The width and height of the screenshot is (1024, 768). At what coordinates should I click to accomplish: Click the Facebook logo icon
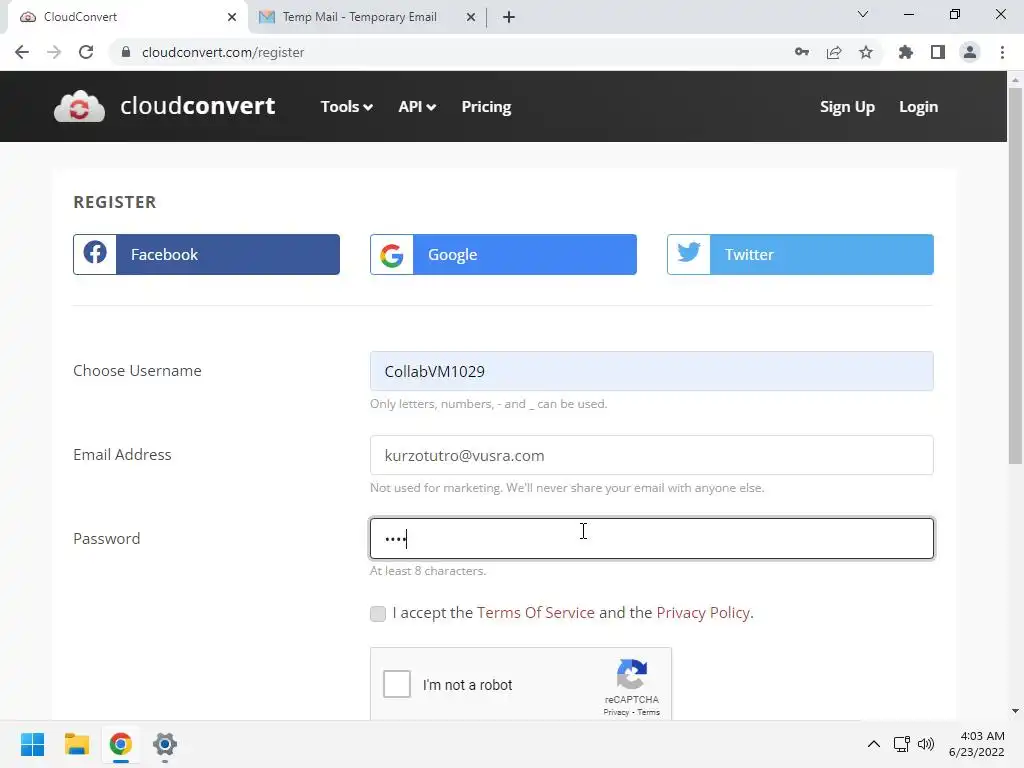coord(95,253)
